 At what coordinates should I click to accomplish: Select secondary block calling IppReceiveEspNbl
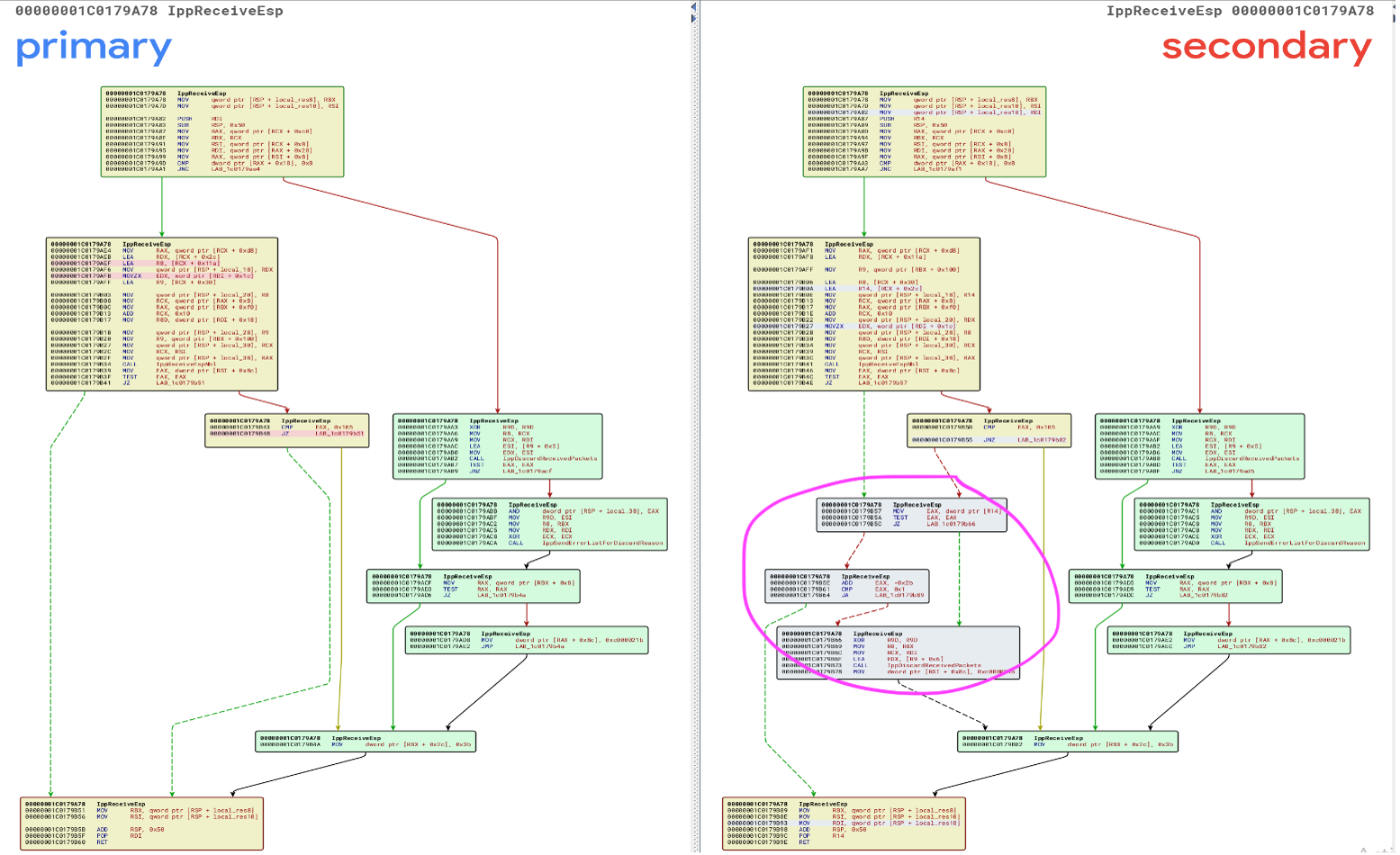click(x=864, y=314)
